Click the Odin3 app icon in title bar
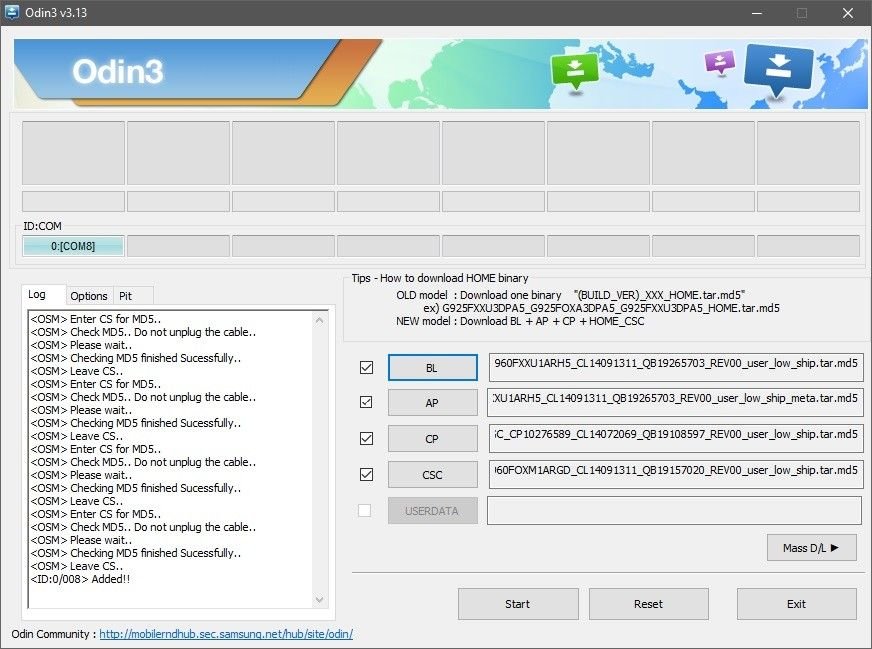This screenshot has width=872, height=649. tap(11, 12)
